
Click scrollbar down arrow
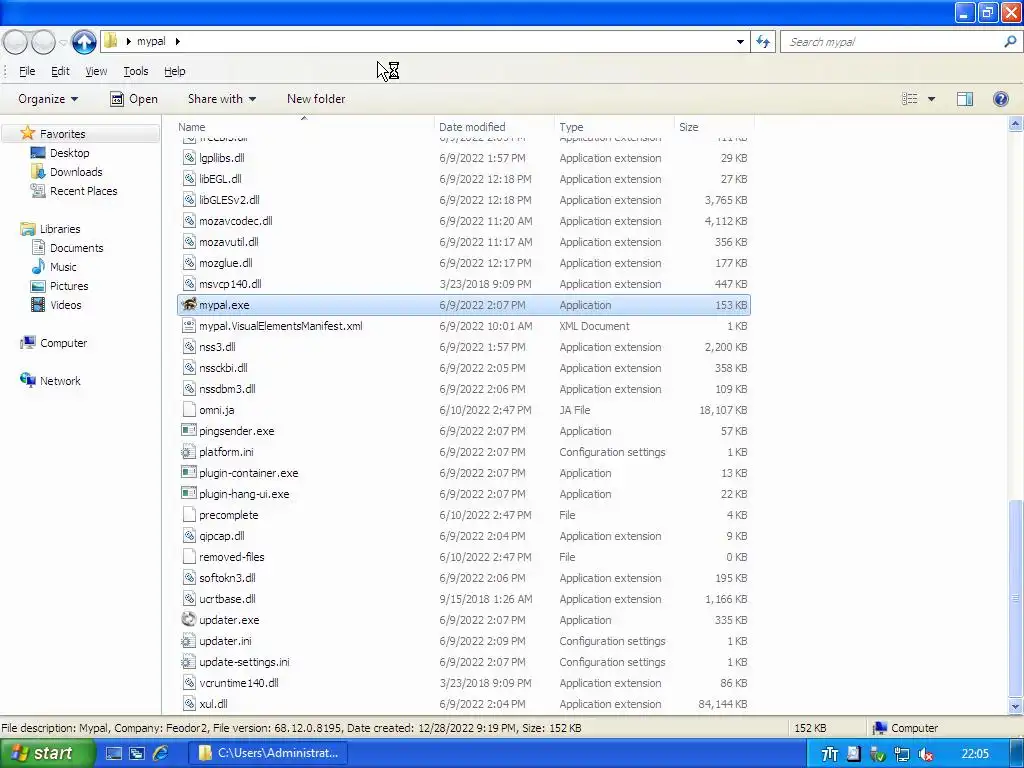pos(1015,706)
